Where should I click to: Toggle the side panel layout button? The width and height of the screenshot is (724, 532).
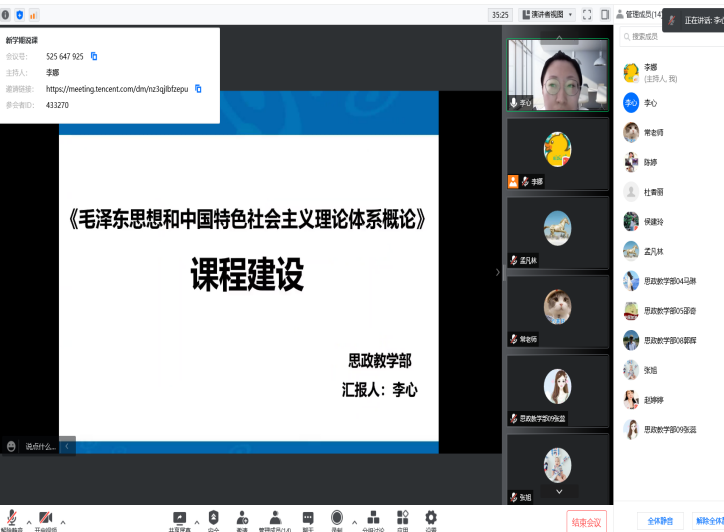(605, 15)
